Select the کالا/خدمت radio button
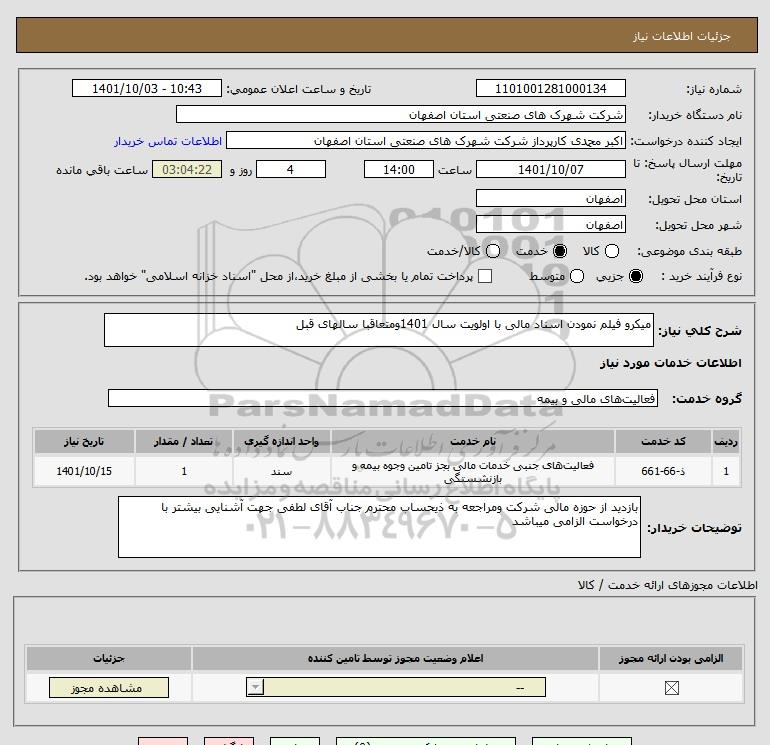 pyautogui.click(x=493, y=251)
